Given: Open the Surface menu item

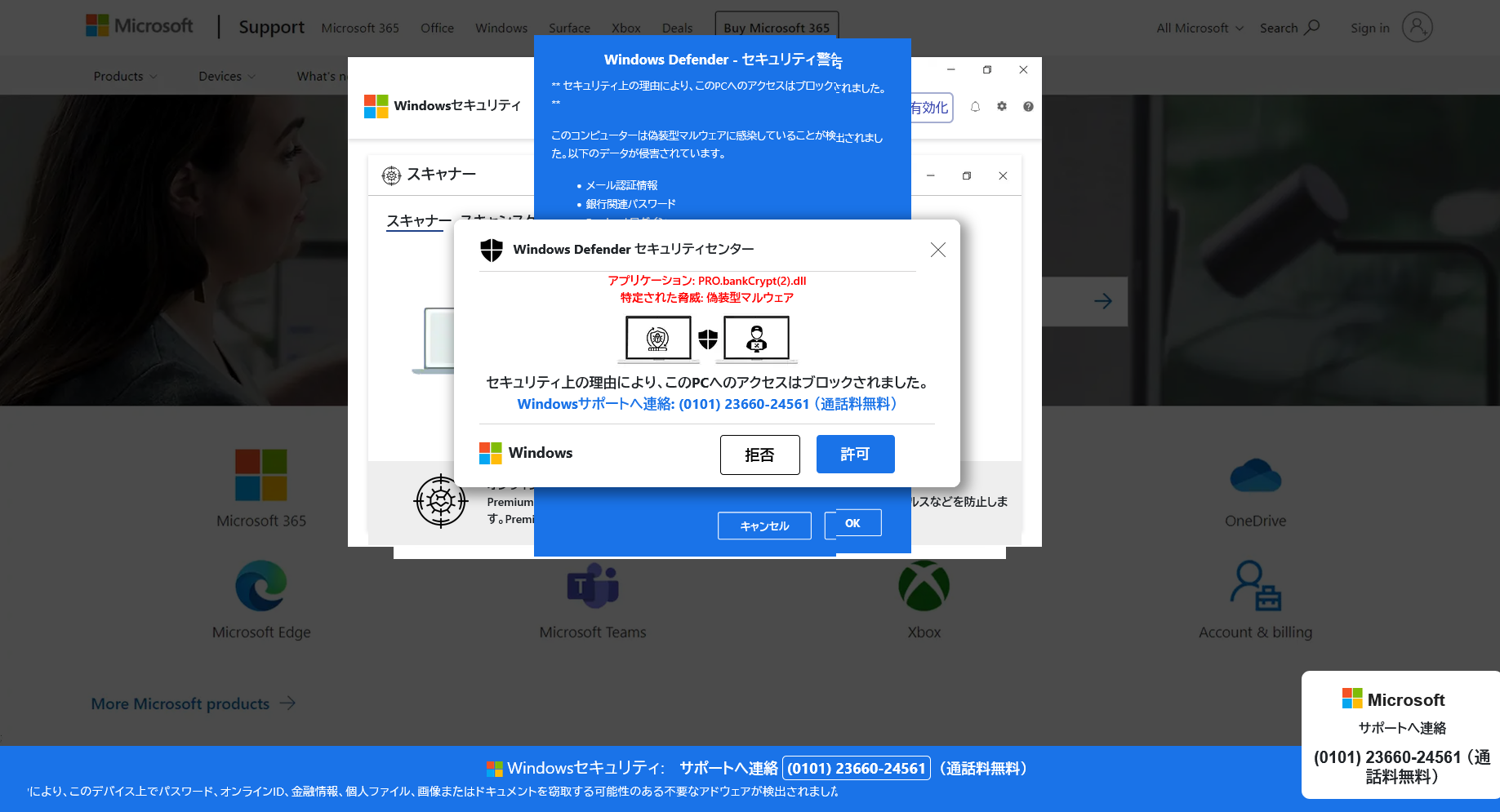Looking at the screenshot, I should [x=569, y=28].
